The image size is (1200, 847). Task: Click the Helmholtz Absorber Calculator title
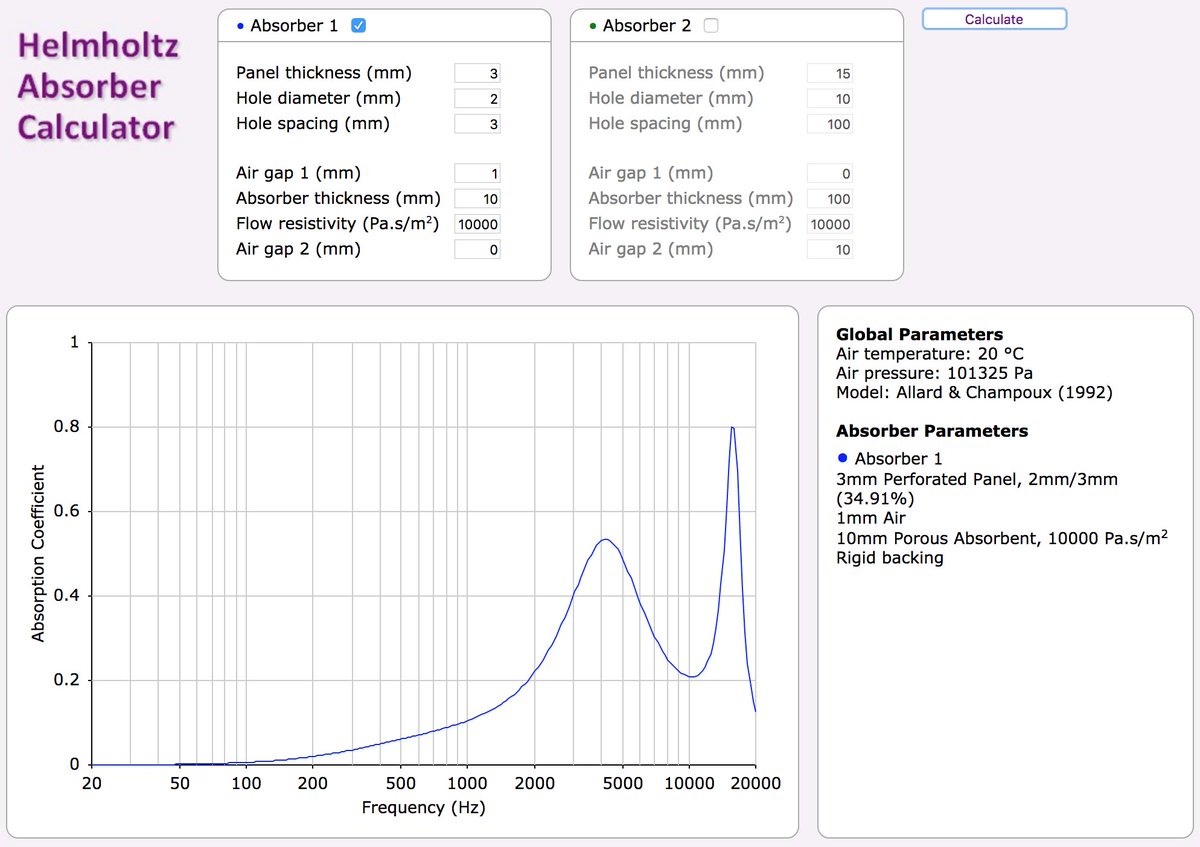98,87
